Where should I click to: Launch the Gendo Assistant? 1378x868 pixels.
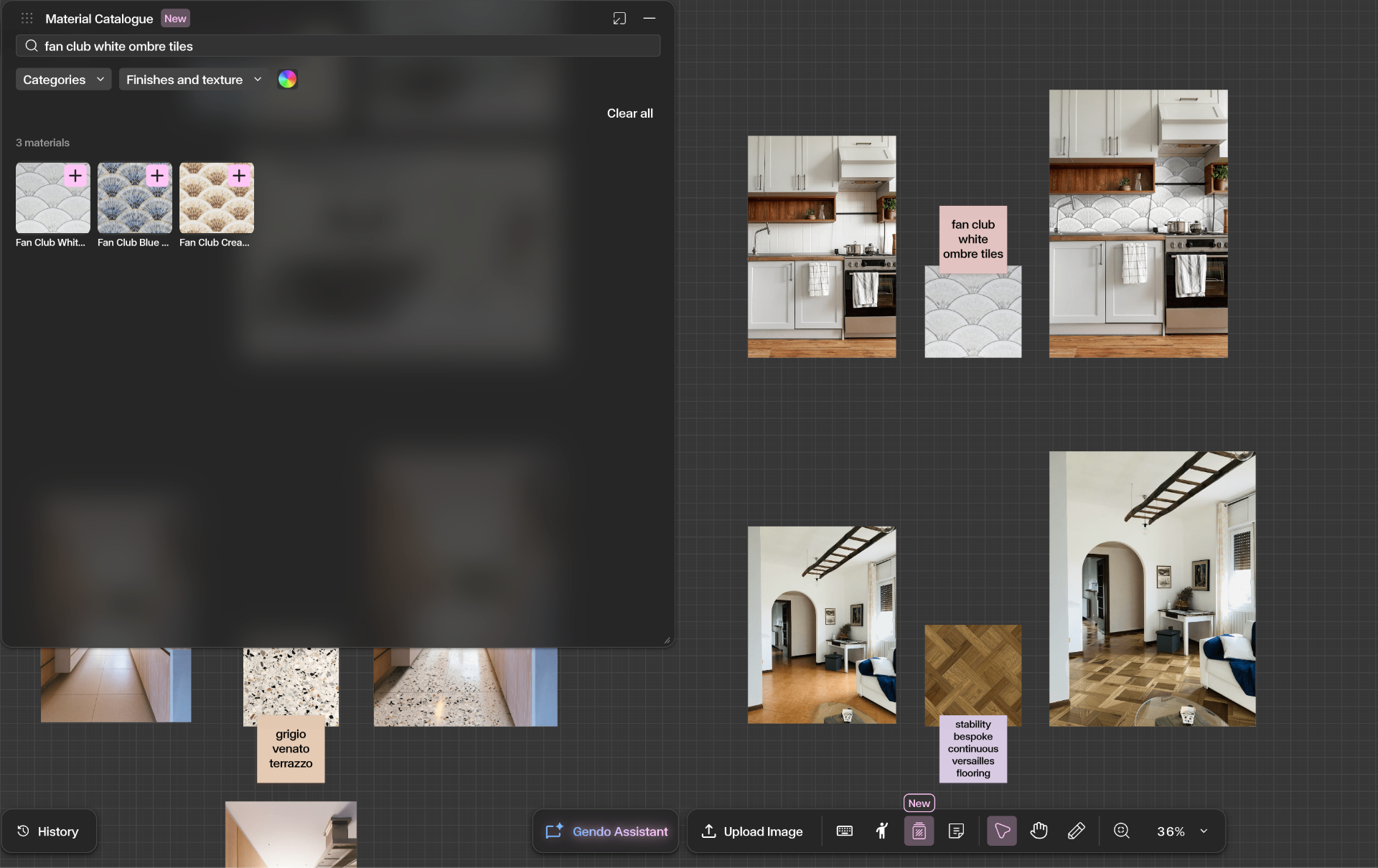[606, 831]
